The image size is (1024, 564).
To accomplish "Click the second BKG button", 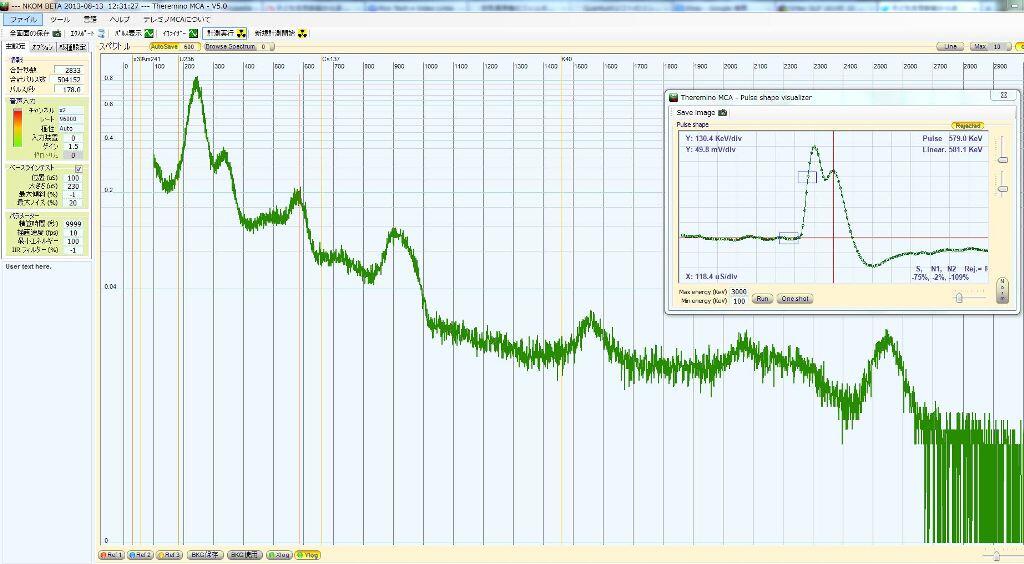I will pos(245,555).
